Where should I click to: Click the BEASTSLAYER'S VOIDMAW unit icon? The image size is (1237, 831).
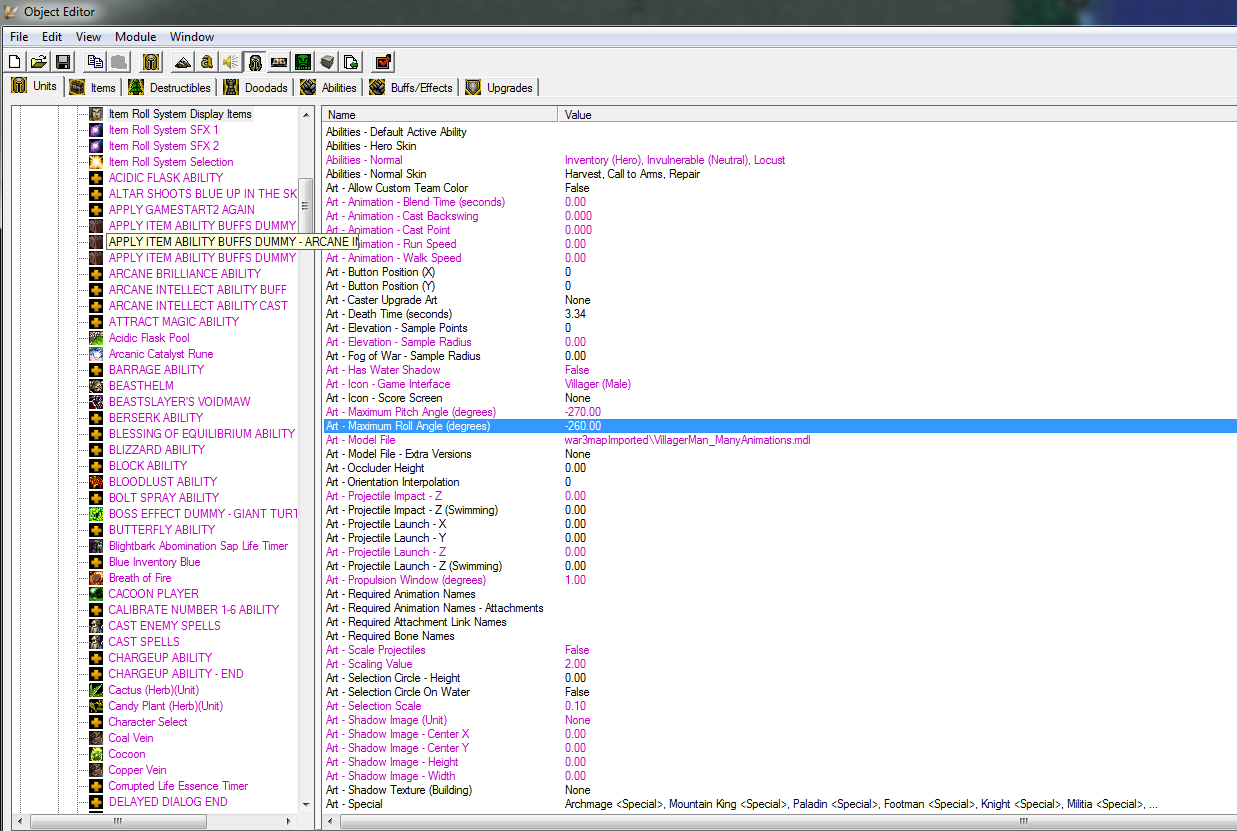pos(96,402)
